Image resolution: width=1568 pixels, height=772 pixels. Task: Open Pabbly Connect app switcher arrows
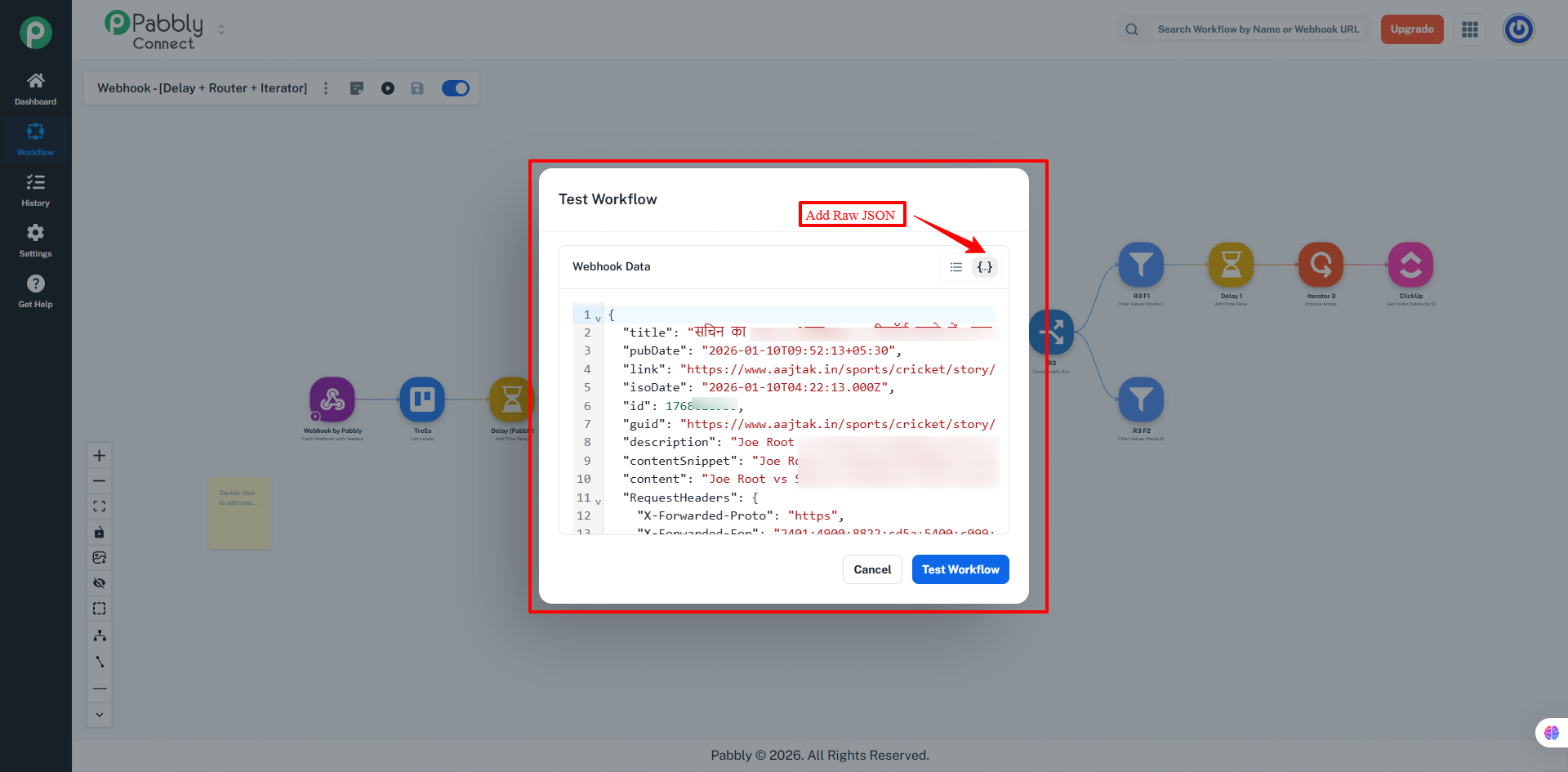pyautogui.click(x=221, y=29)
